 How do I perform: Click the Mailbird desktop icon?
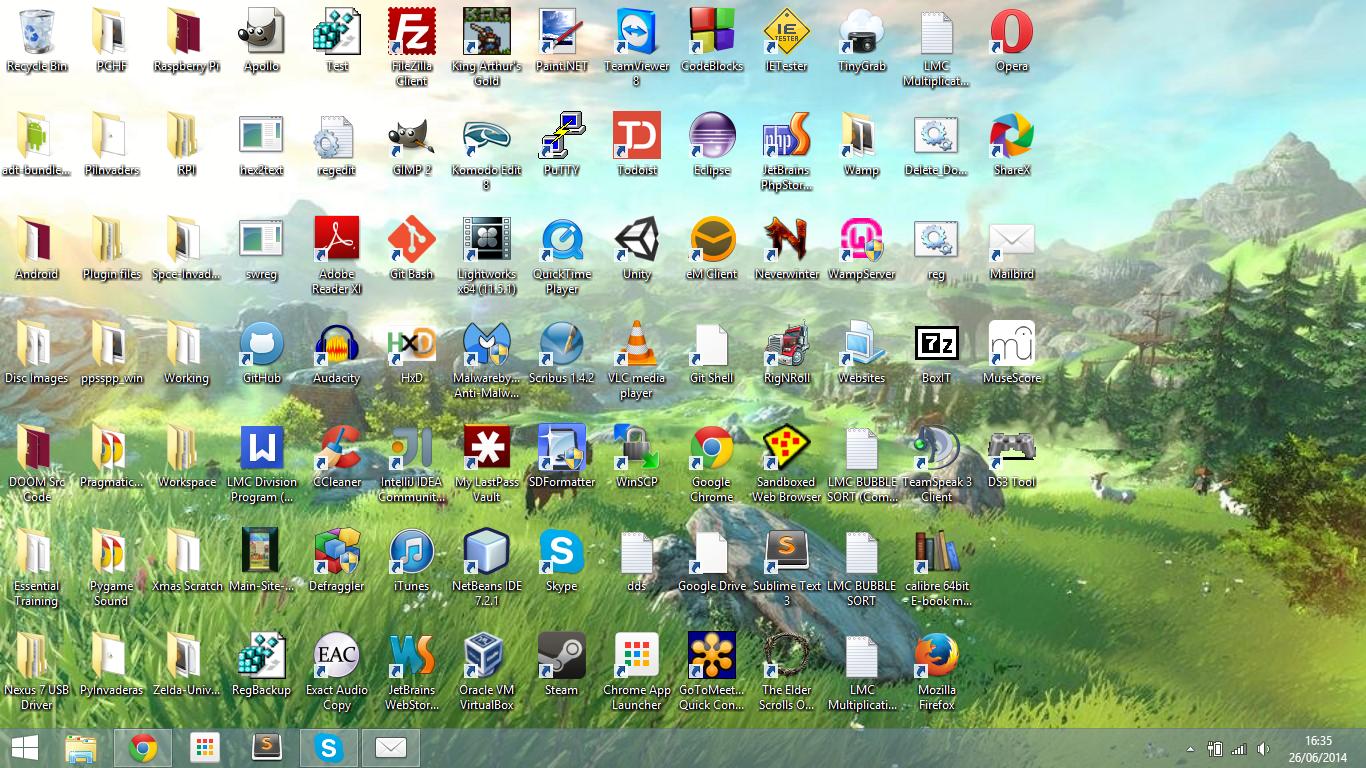1011,248
